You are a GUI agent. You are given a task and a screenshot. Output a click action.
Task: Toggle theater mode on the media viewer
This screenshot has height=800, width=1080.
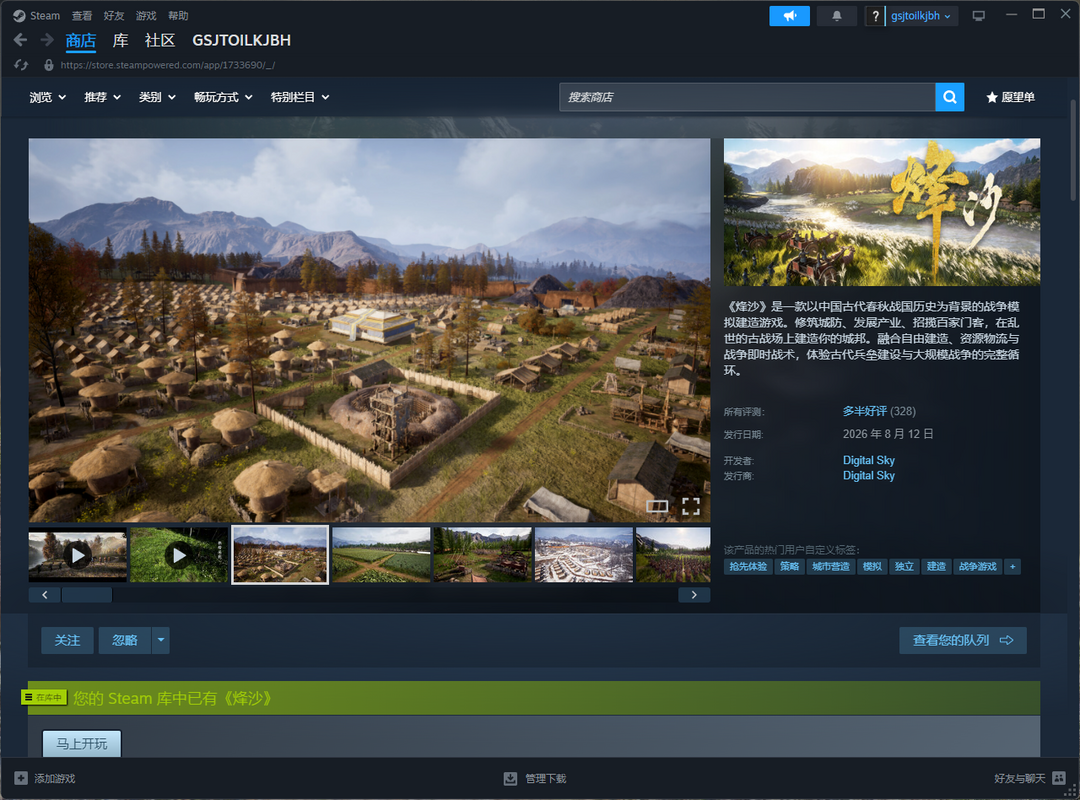click(656, 506)
